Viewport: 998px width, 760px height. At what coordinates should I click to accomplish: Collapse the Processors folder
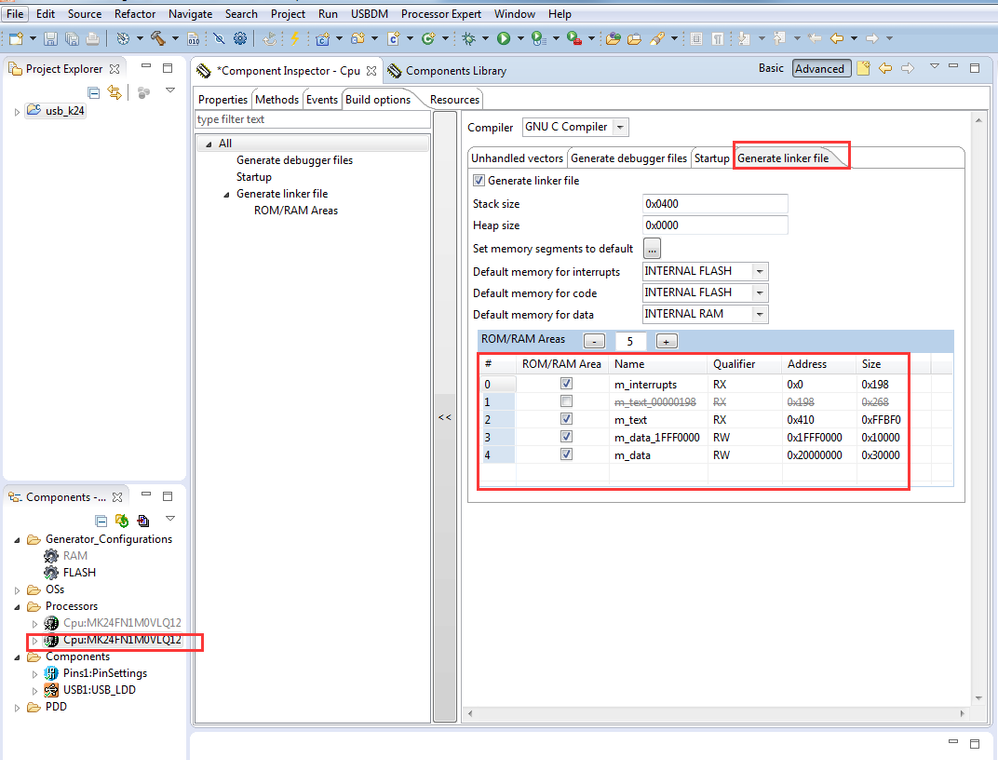click(x=17, y=607)
